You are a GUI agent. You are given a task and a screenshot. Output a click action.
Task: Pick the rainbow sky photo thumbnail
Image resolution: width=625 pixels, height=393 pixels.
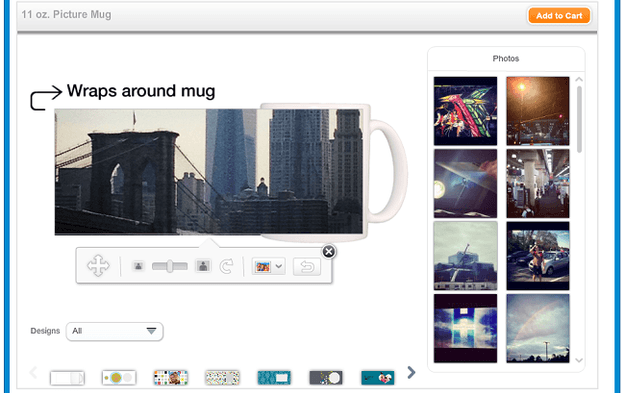coord(538,328)
